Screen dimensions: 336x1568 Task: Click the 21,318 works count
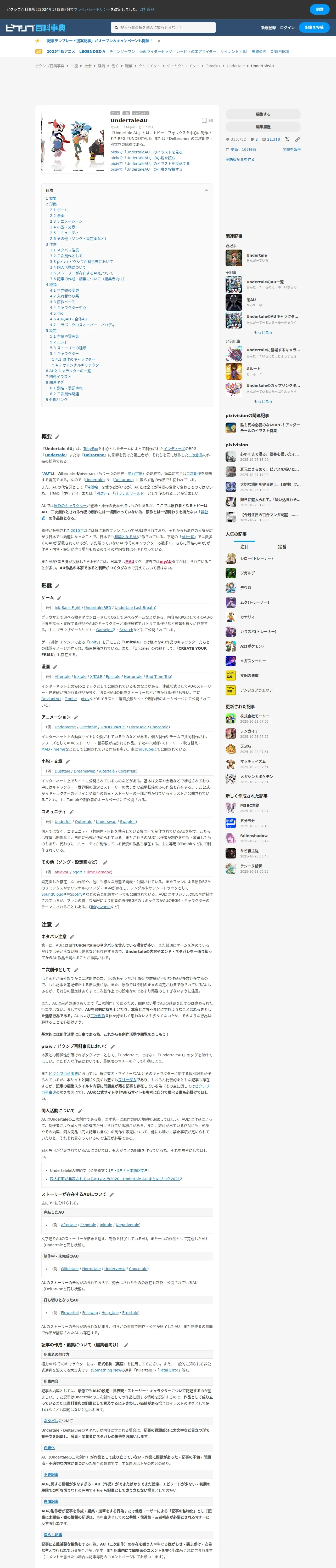273,139
